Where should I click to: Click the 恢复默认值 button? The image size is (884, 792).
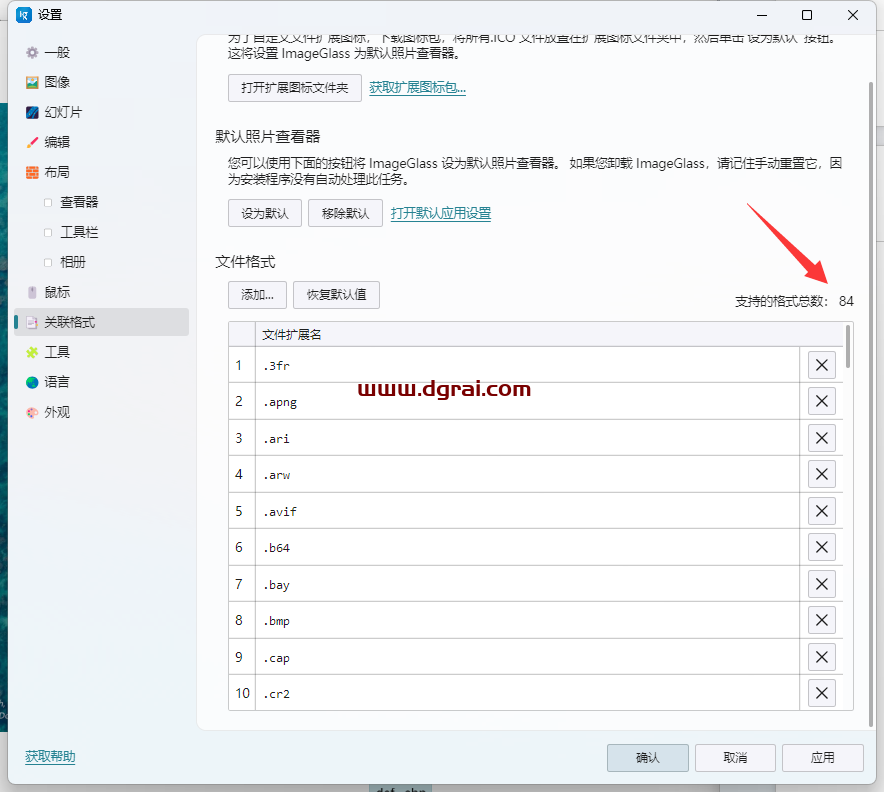tap(337, 295)
